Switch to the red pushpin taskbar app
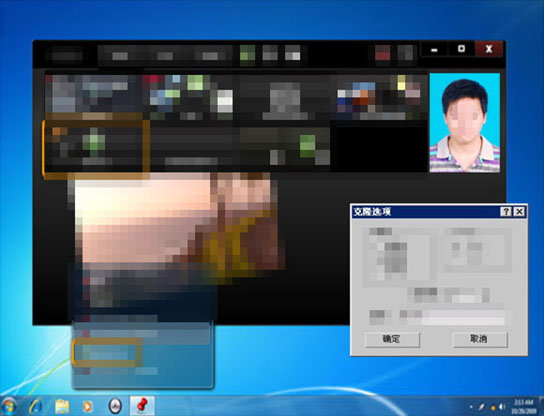The width and height of the screenshot is (544, 416). coord(142,405)
